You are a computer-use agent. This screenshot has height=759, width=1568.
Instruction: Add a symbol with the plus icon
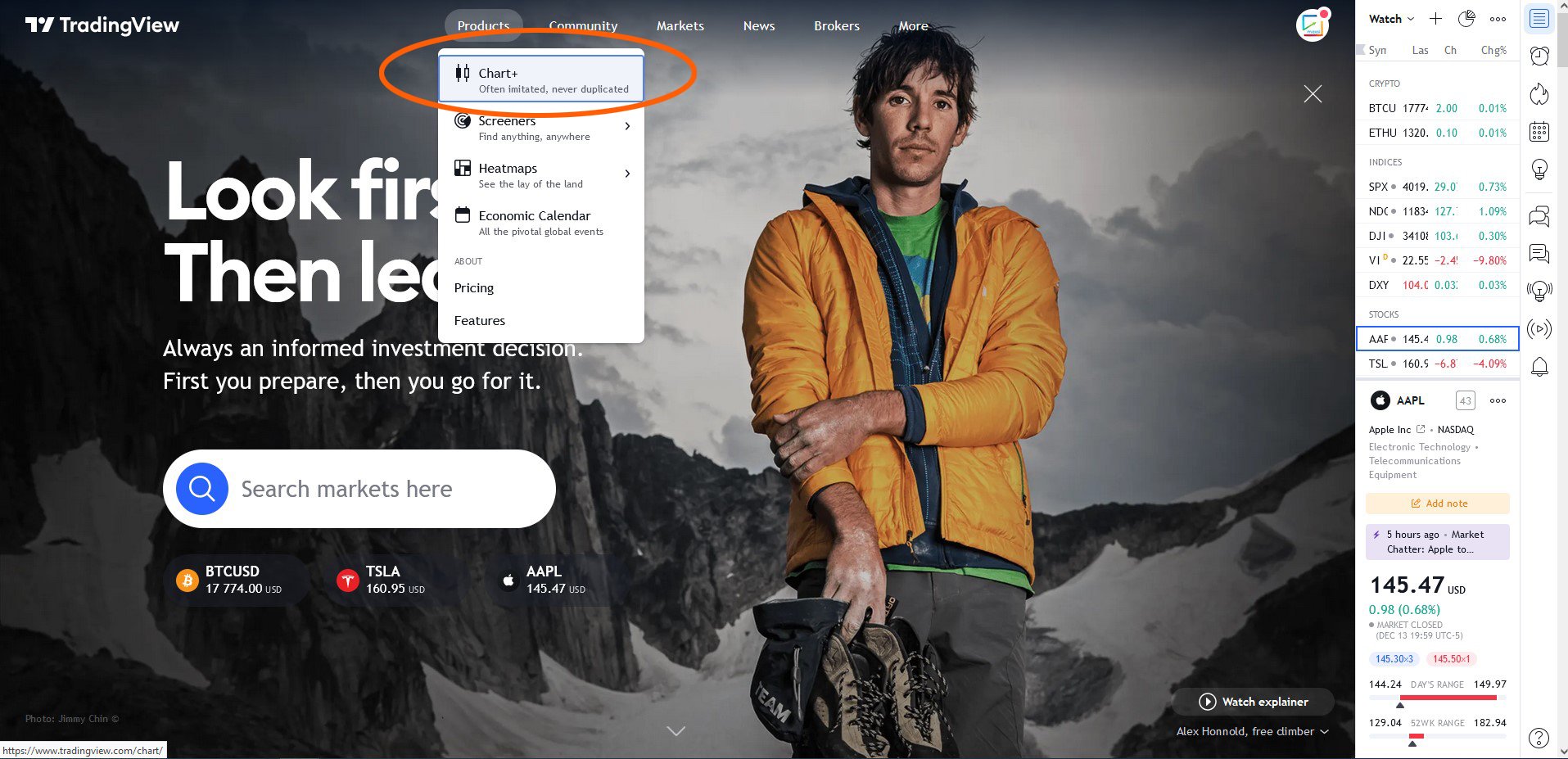(1435, 19)
